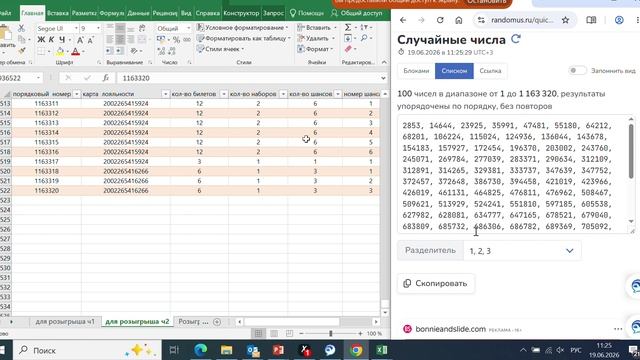Open Chrome from the taskbar

(356, 350)
